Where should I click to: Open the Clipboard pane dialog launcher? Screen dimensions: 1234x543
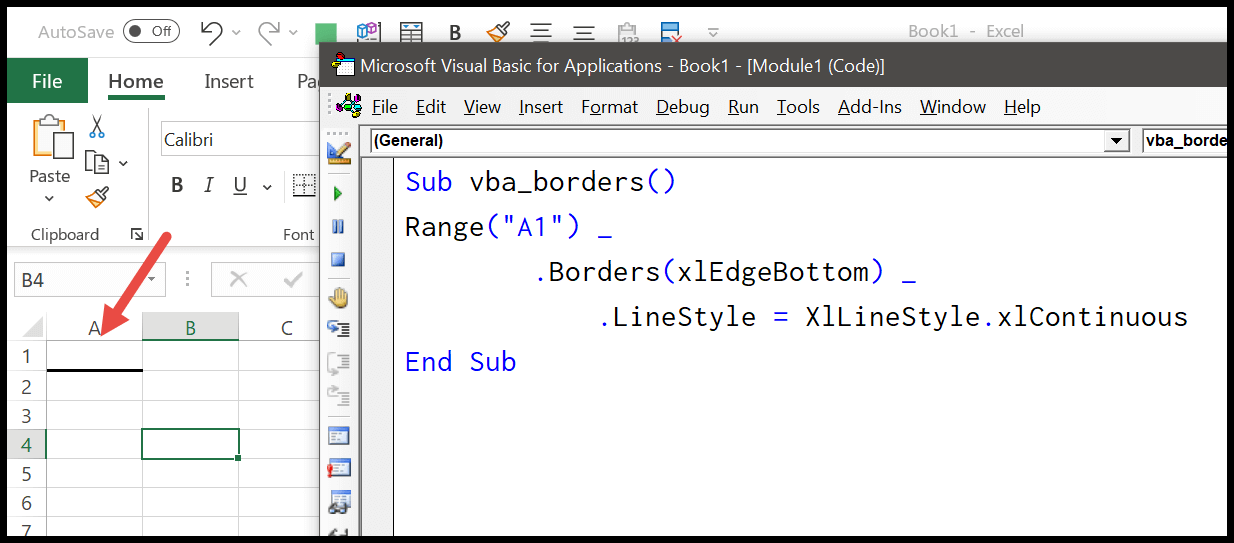[137, 234]
